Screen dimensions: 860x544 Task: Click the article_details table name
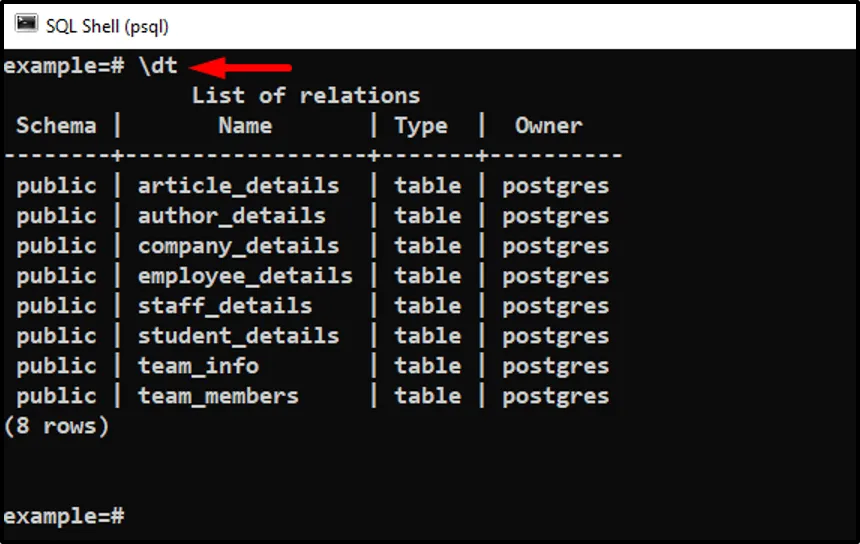[x=238, y=186]
